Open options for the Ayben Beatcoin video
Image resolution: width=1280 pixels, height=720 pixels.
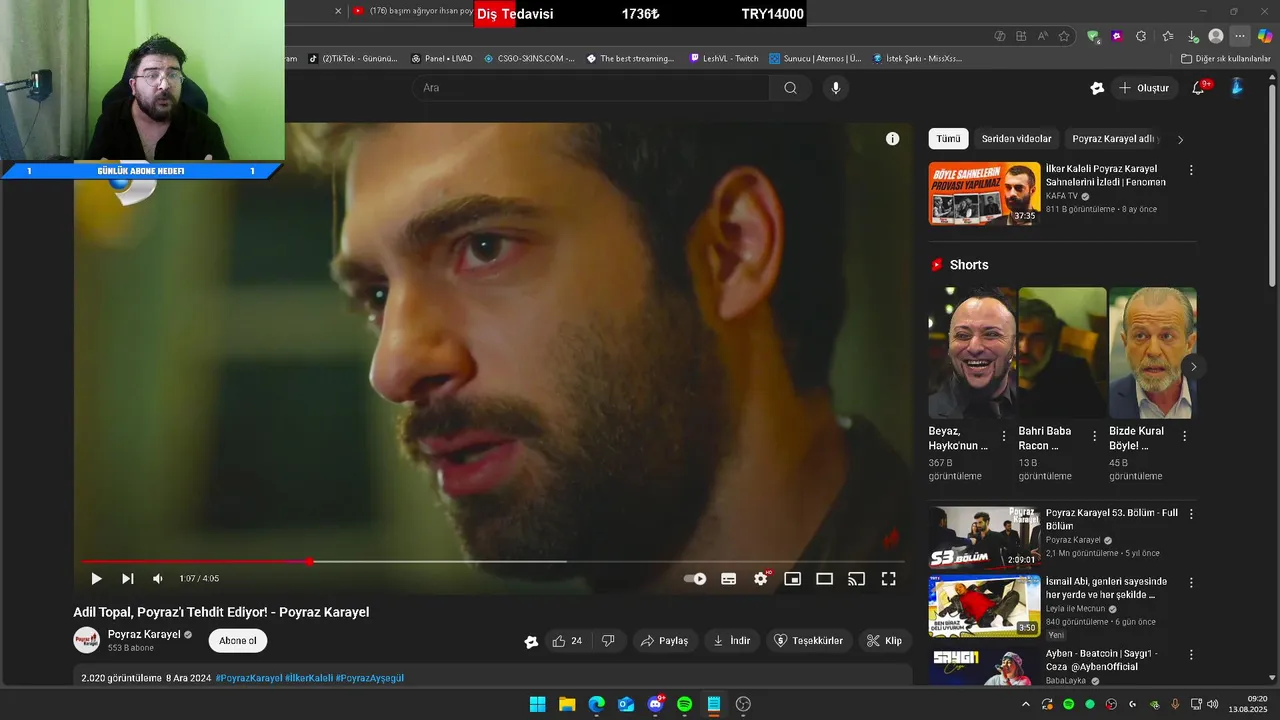[x=1191, y=655]
